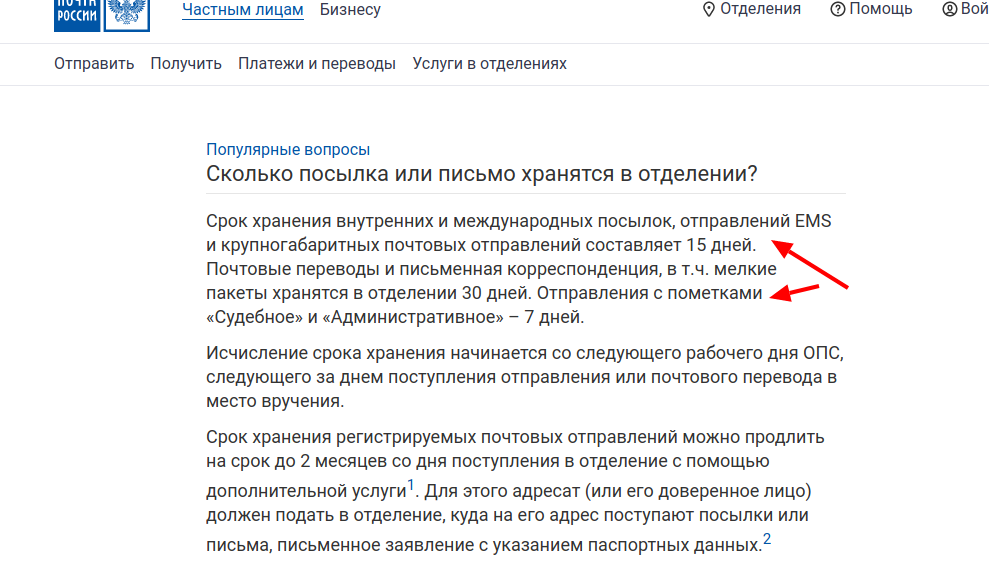Viewport: 989px width, 562px height.
Task: Switch to the Бизнесу tab
Action: [350, 9]
